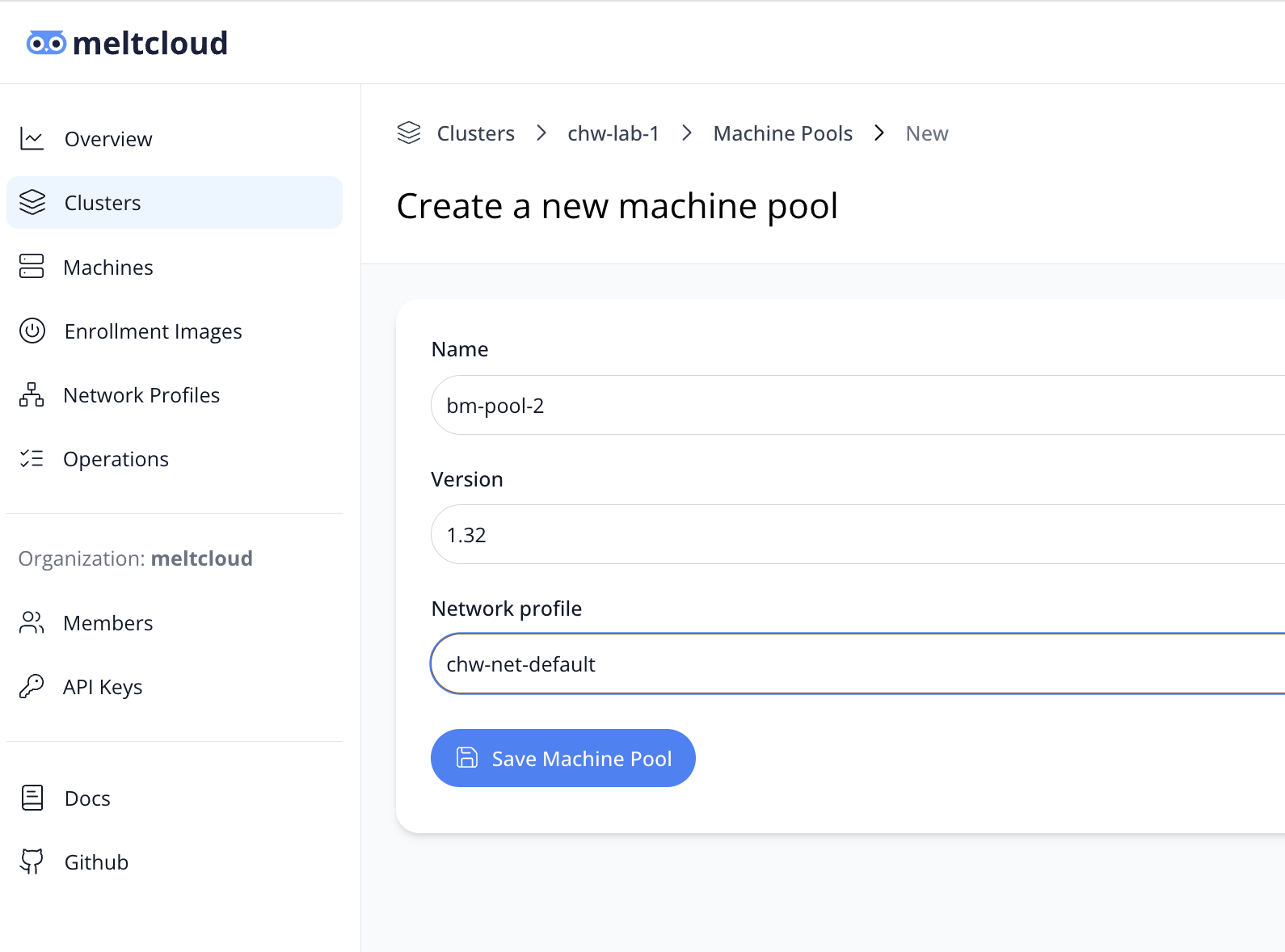
Task: Click the Github cat icon
Action: [32, 862]
